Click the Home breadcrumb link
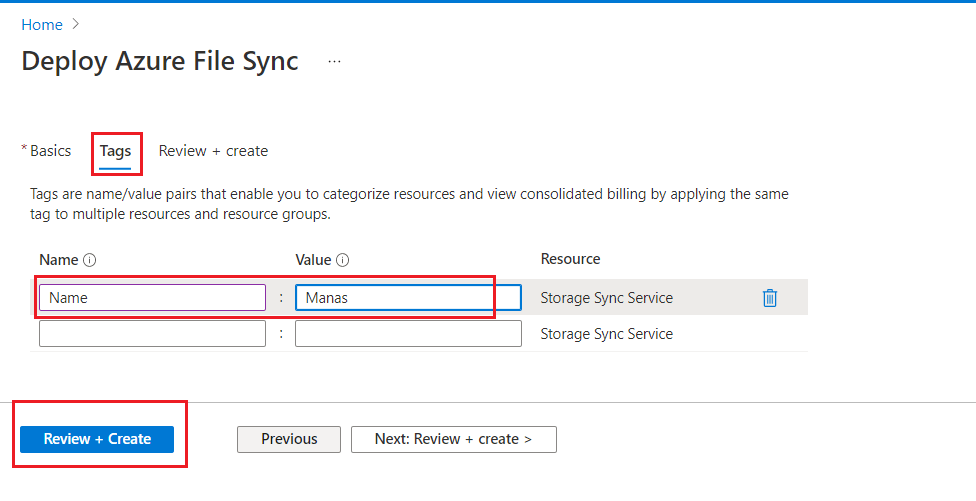Viewport: 976px width, 501px height. [42, 24]
